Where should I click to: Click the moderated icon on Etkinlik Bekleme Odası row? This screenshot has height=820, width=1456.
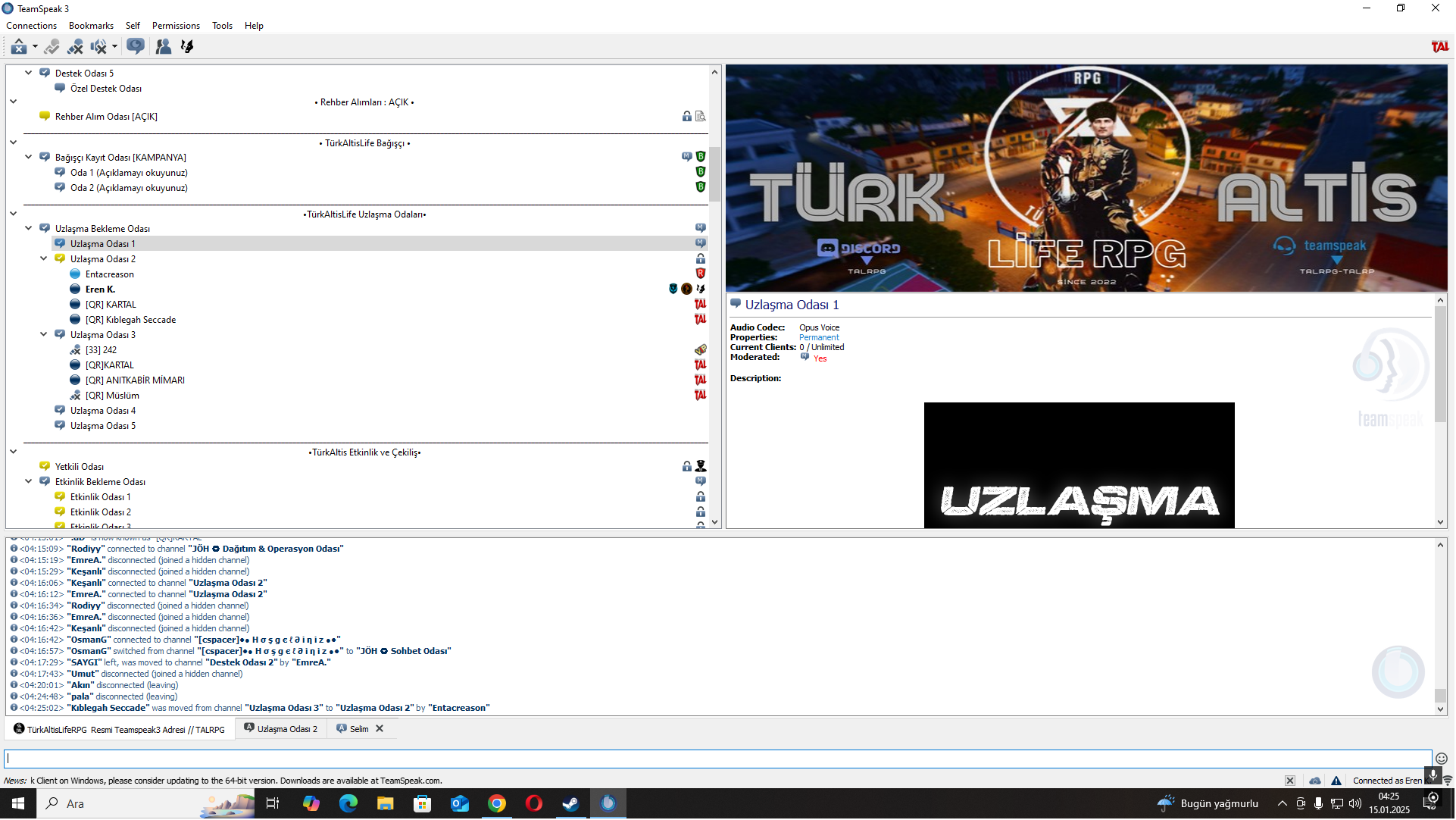point(701,482)
